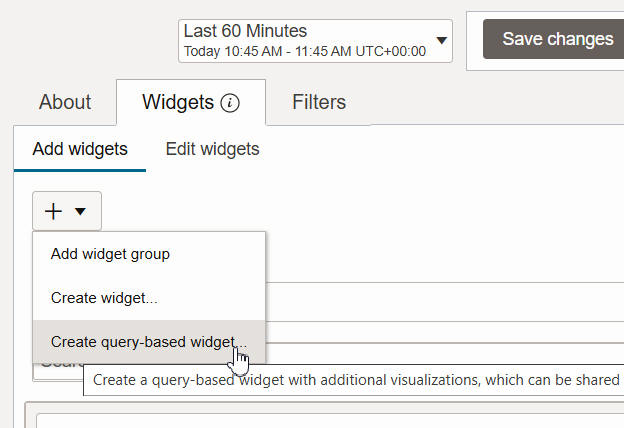
Task: Switch to the About tab
Action: tap(65, 102)
